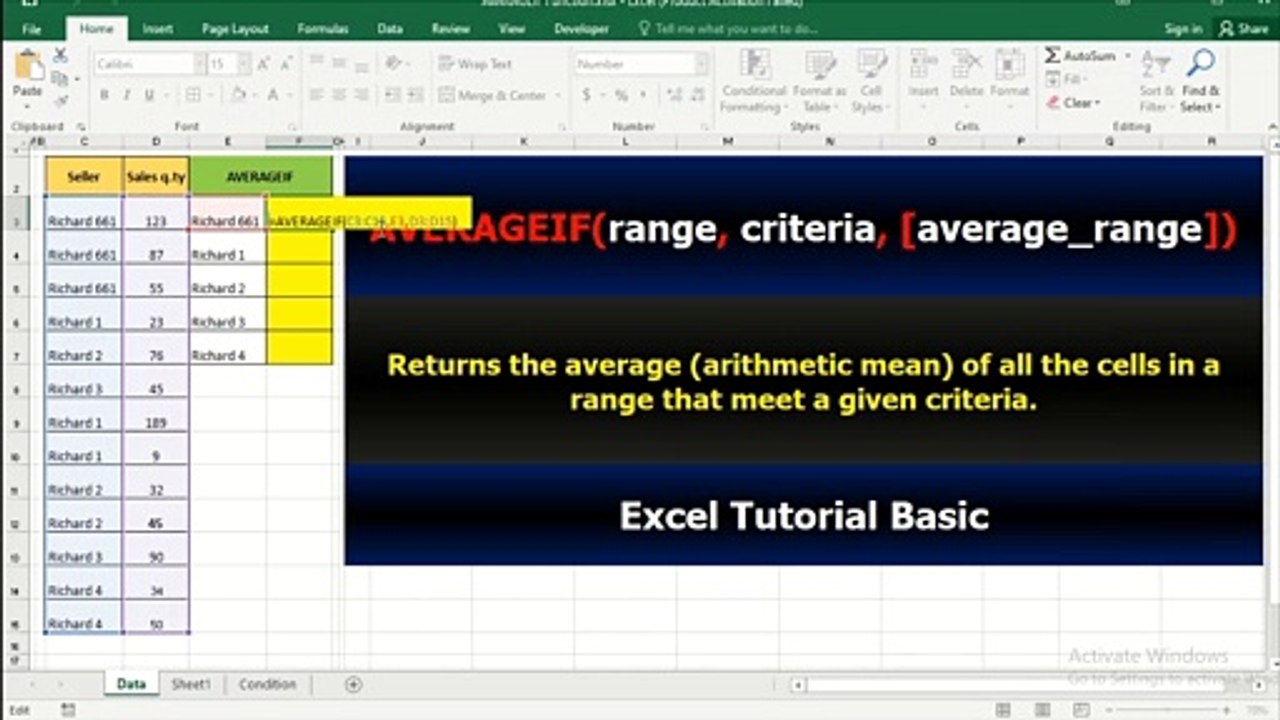The height and width of the screenshot is (720, 1280).
Task: Open the Font Color A swatch
Action: pyautogui.click(x=273, y=95)
